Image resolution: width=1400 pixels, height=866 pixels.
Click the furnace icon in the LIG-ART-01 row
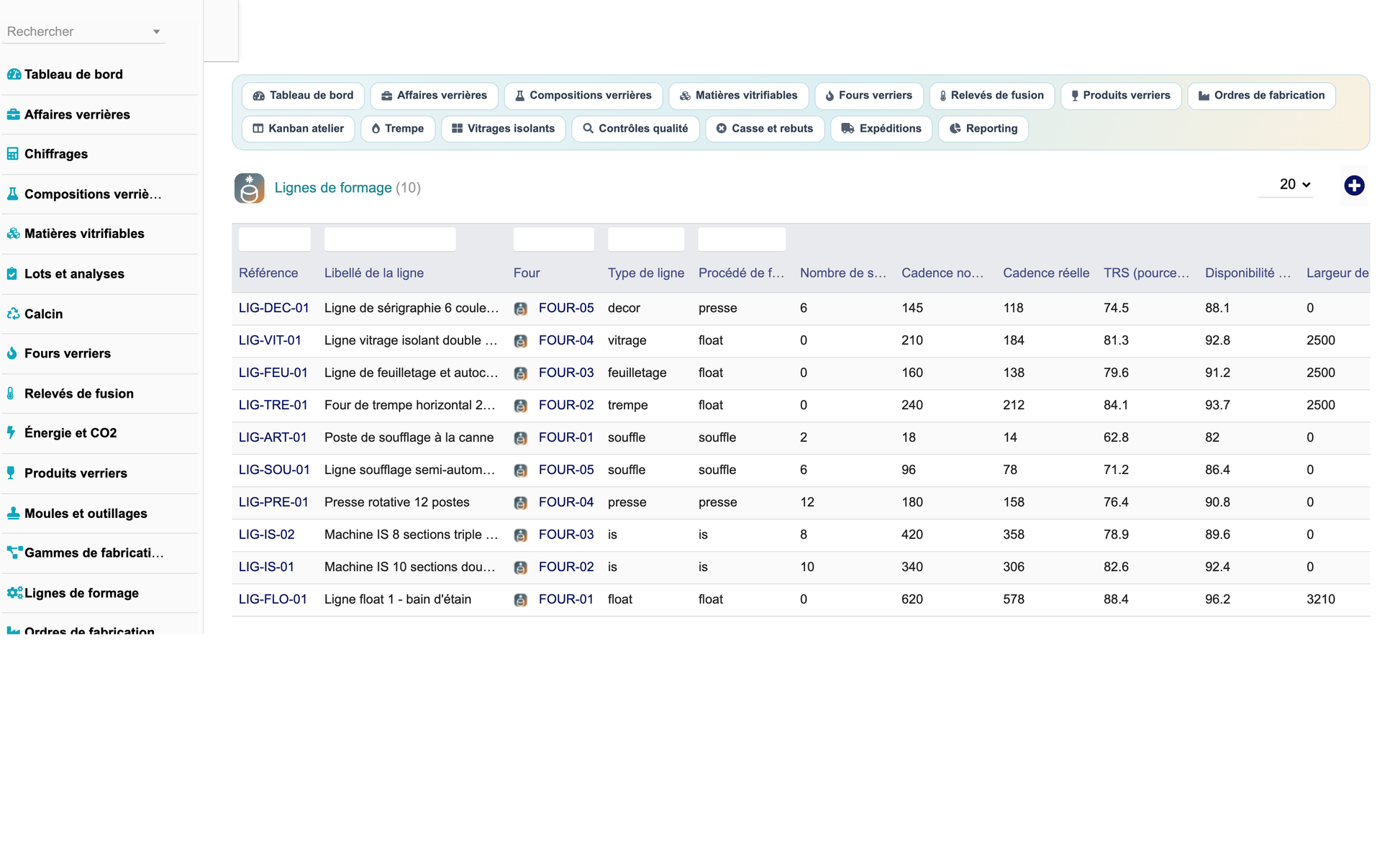tap(521, 438)
